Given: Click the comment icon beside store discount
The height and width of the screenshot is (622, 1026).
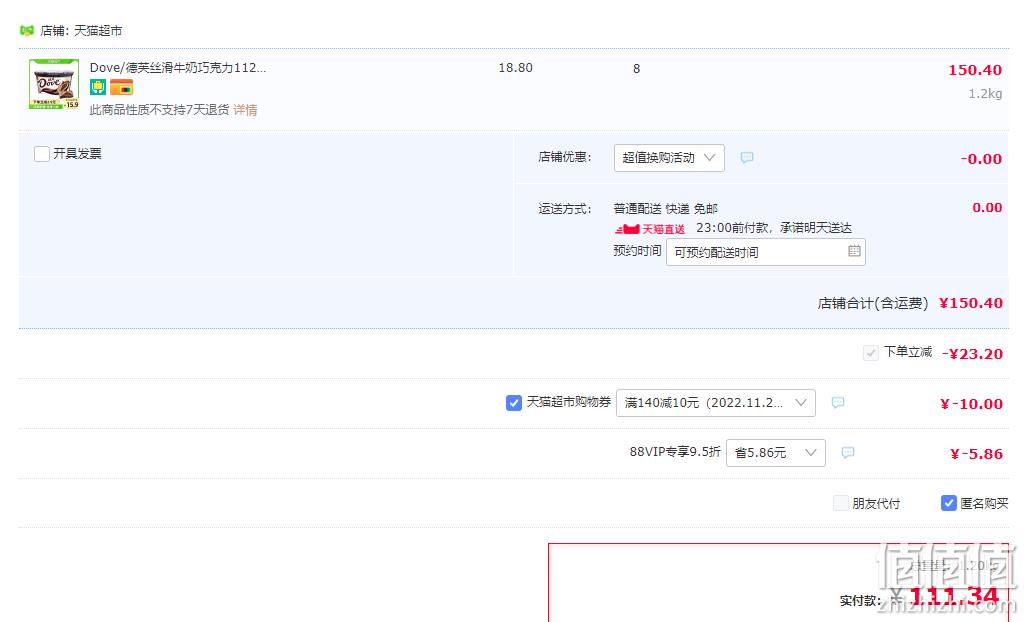Looking at the screenshot, I should click(x=747, y=158).
